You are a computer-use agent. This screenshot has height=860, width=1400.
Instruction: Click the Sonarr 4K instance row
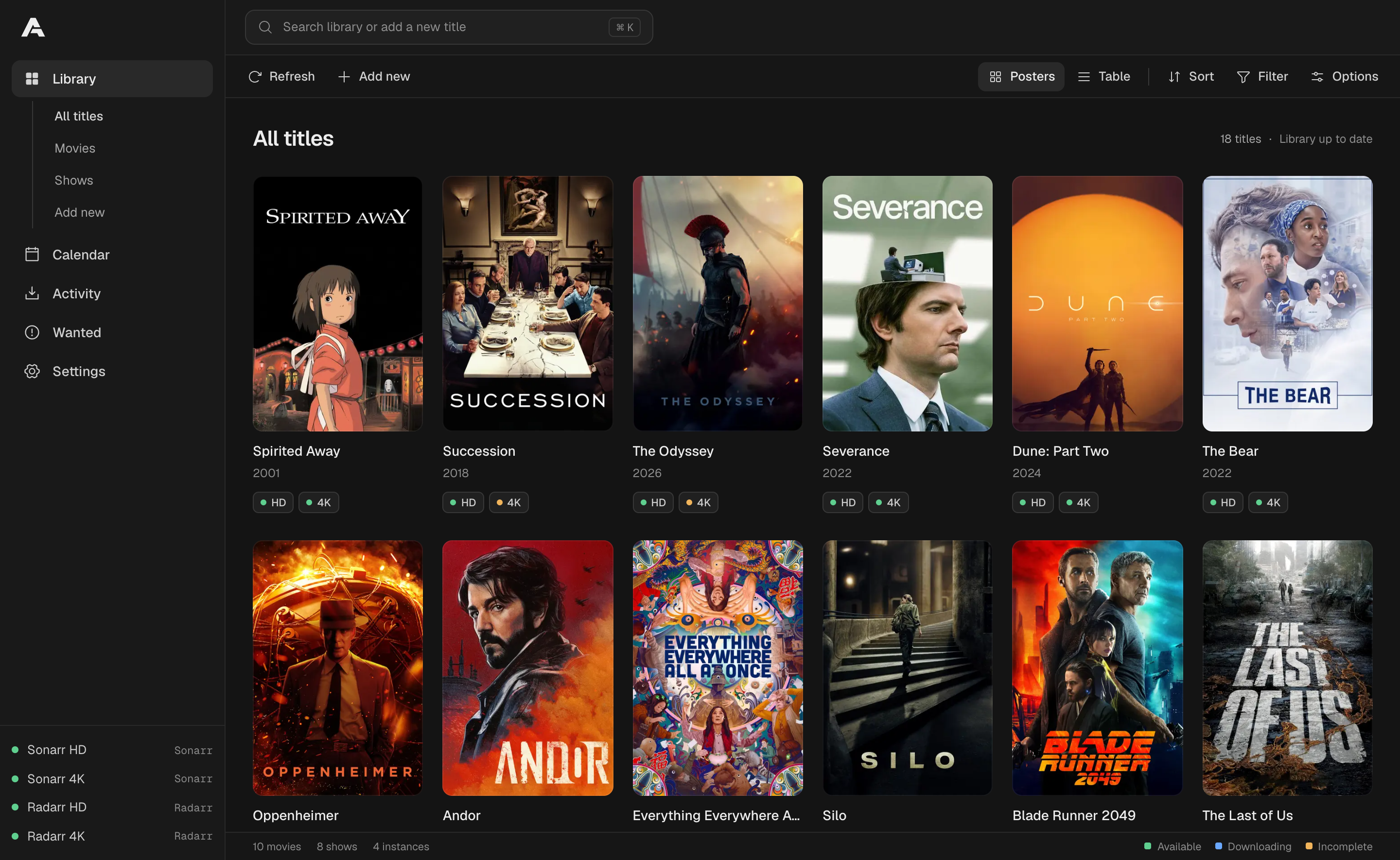coord(112,779)
